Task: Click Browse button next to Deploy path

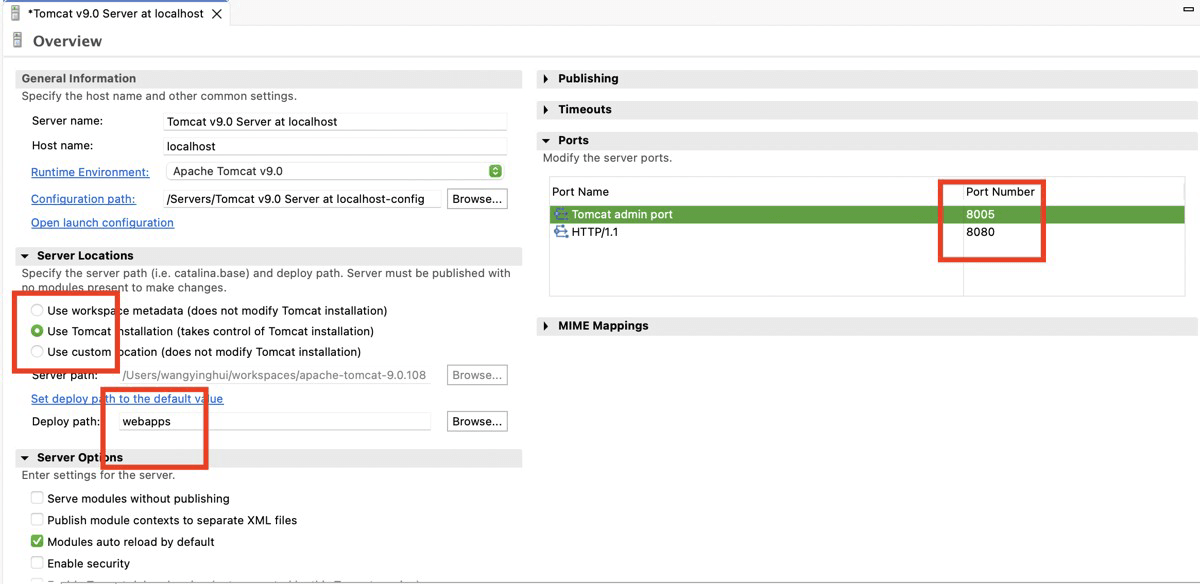Action: click(x=477, y=421)
